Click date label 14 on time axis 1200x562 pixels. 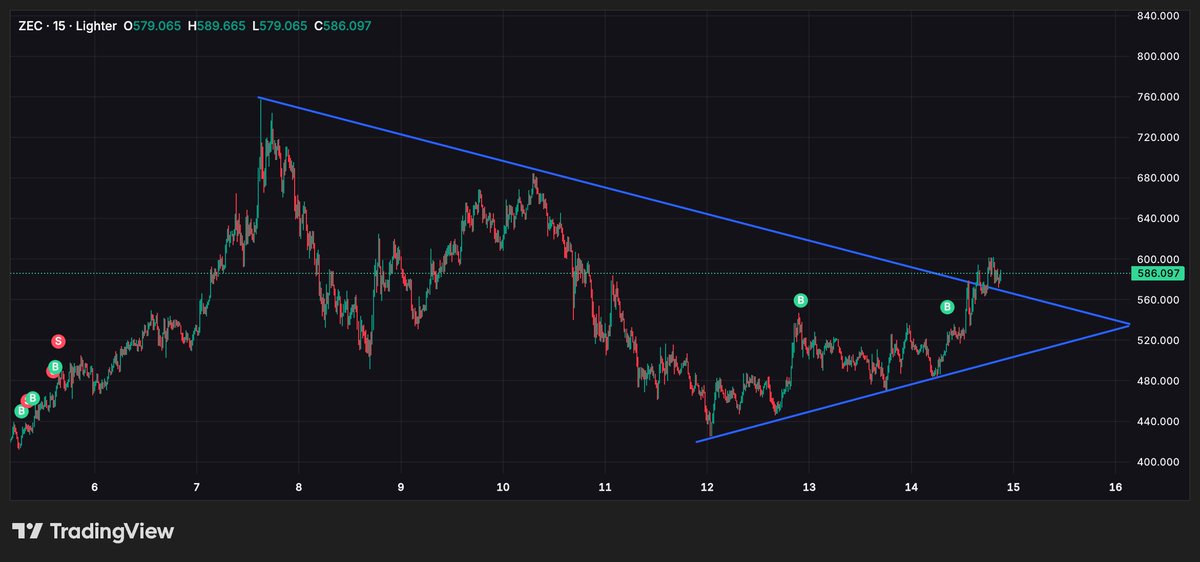point(911,487)
